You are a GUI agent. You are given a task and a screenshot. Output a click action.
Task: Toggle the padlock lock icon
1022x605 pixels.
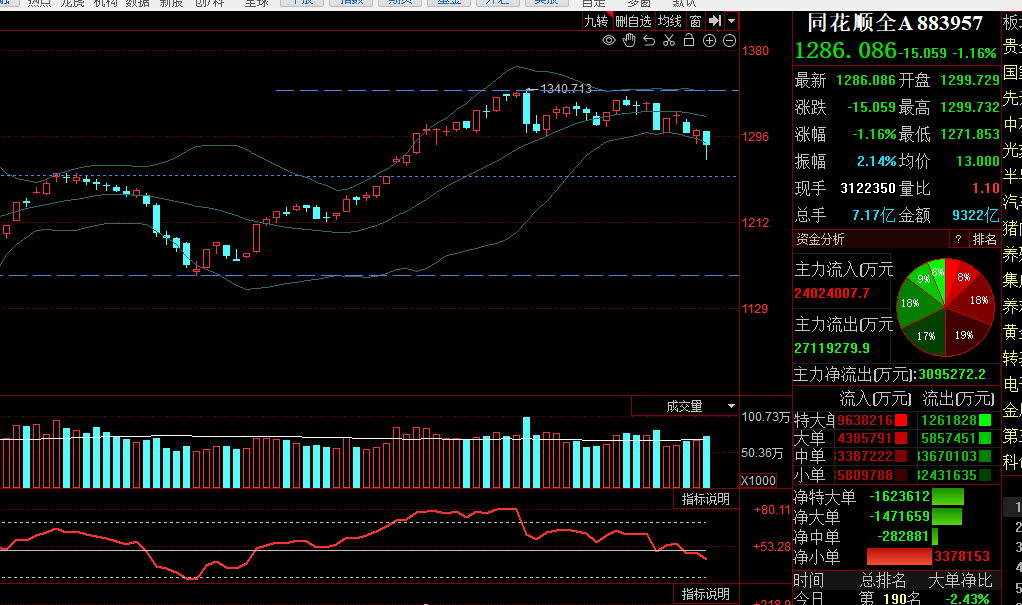click(689, 40)
